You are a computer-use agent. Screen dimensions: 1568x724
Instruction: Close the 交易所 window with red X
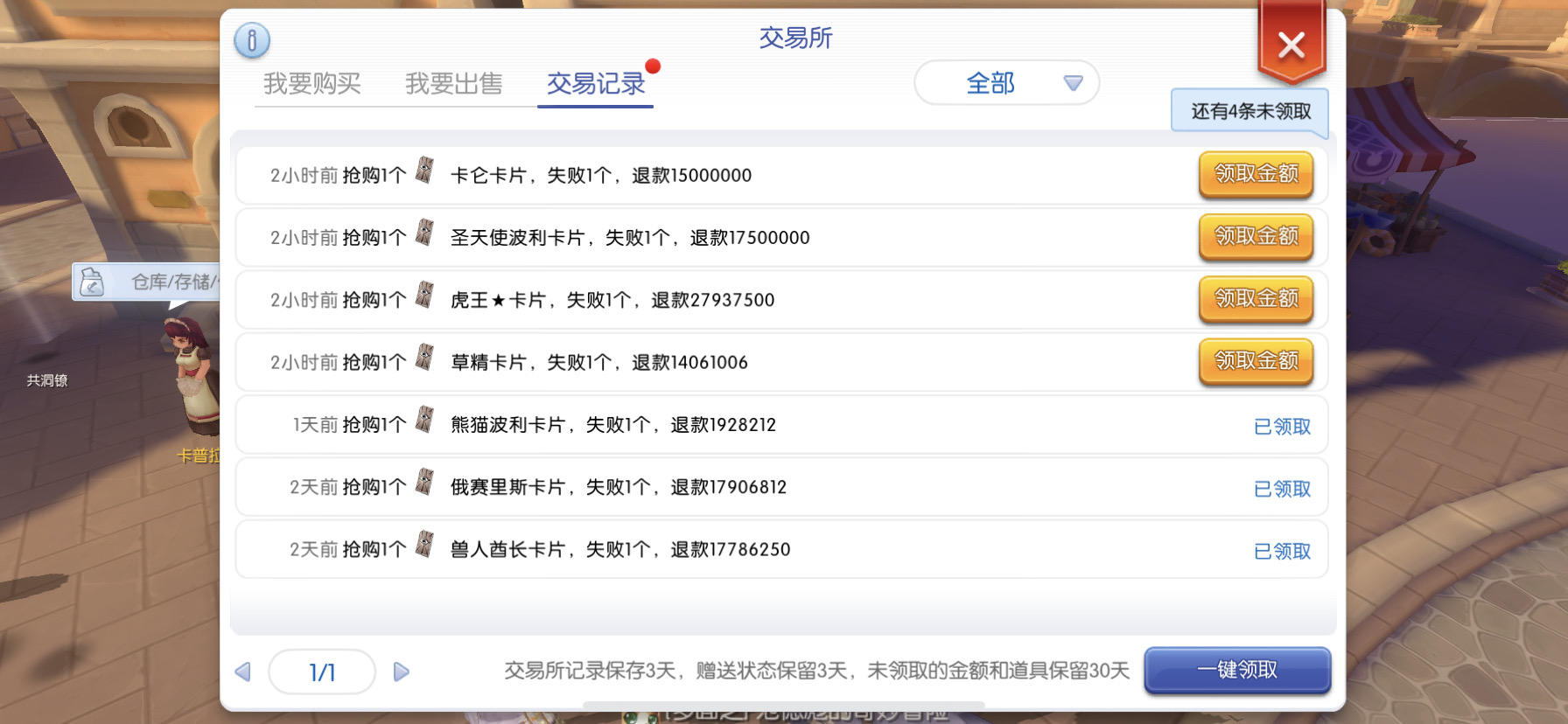click(x=1291, y=45)
